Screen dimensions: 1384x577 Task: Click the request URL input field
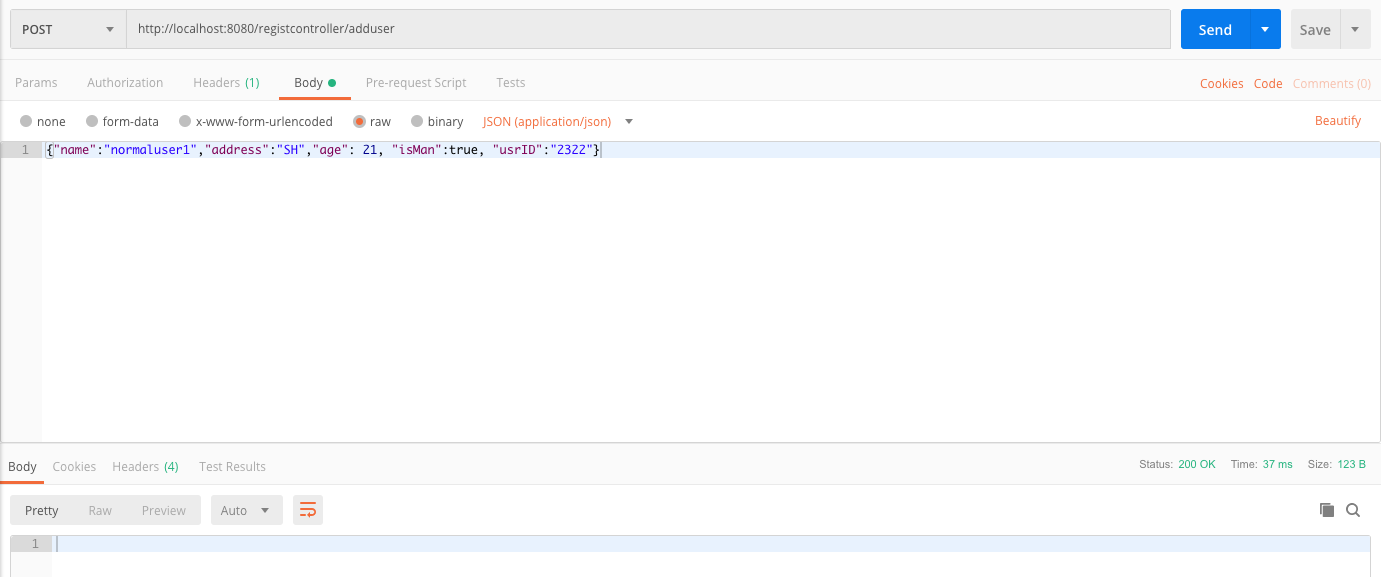point(648,29)
